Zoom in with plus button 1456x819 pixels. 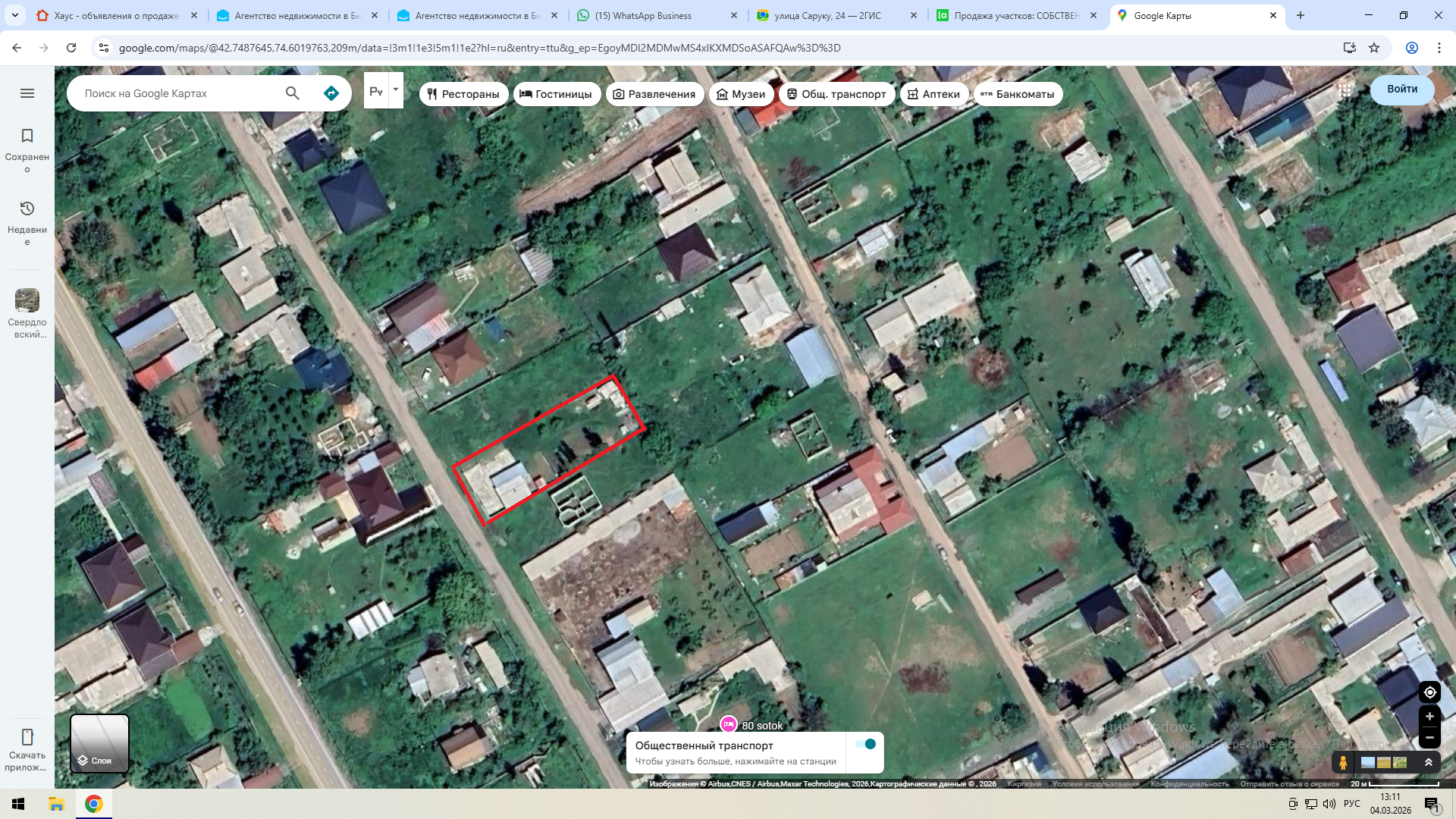(1429, 717)
